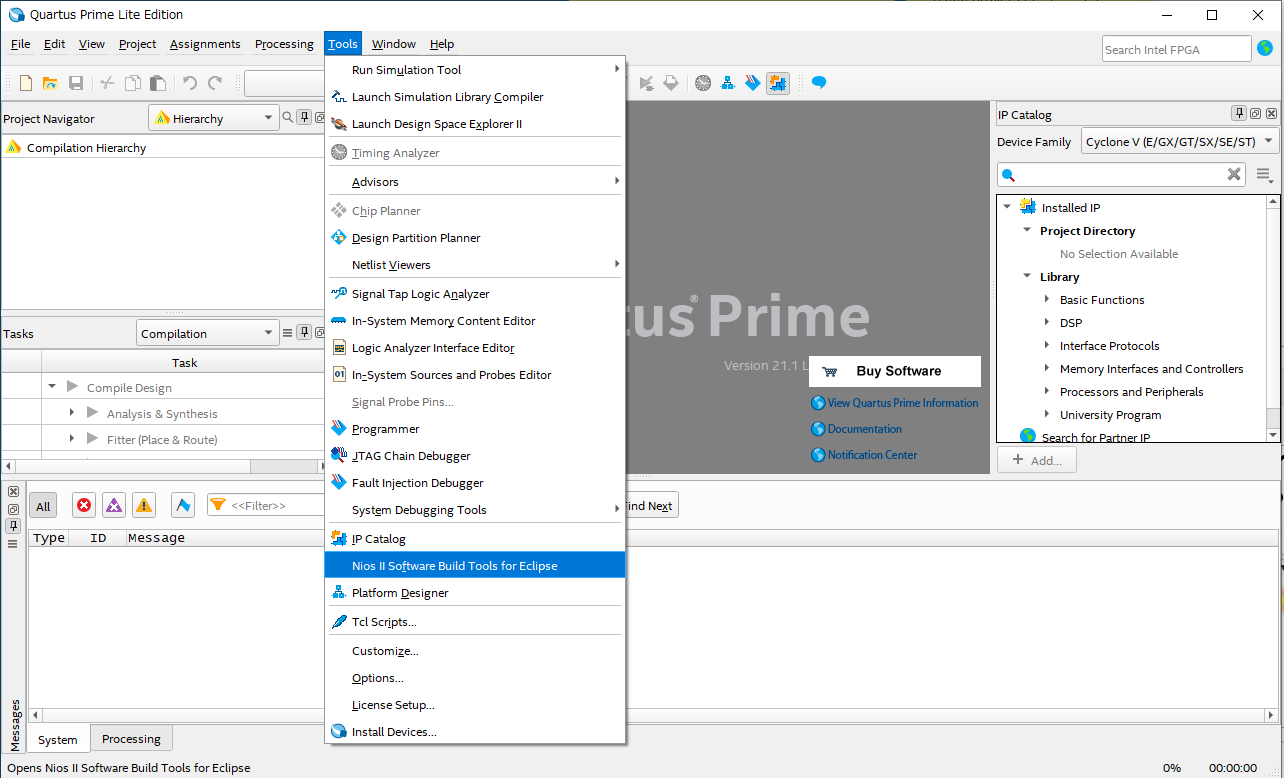Toggle flagged messages filter
The width and height of the screenshot is (1284, 778).
182,506
